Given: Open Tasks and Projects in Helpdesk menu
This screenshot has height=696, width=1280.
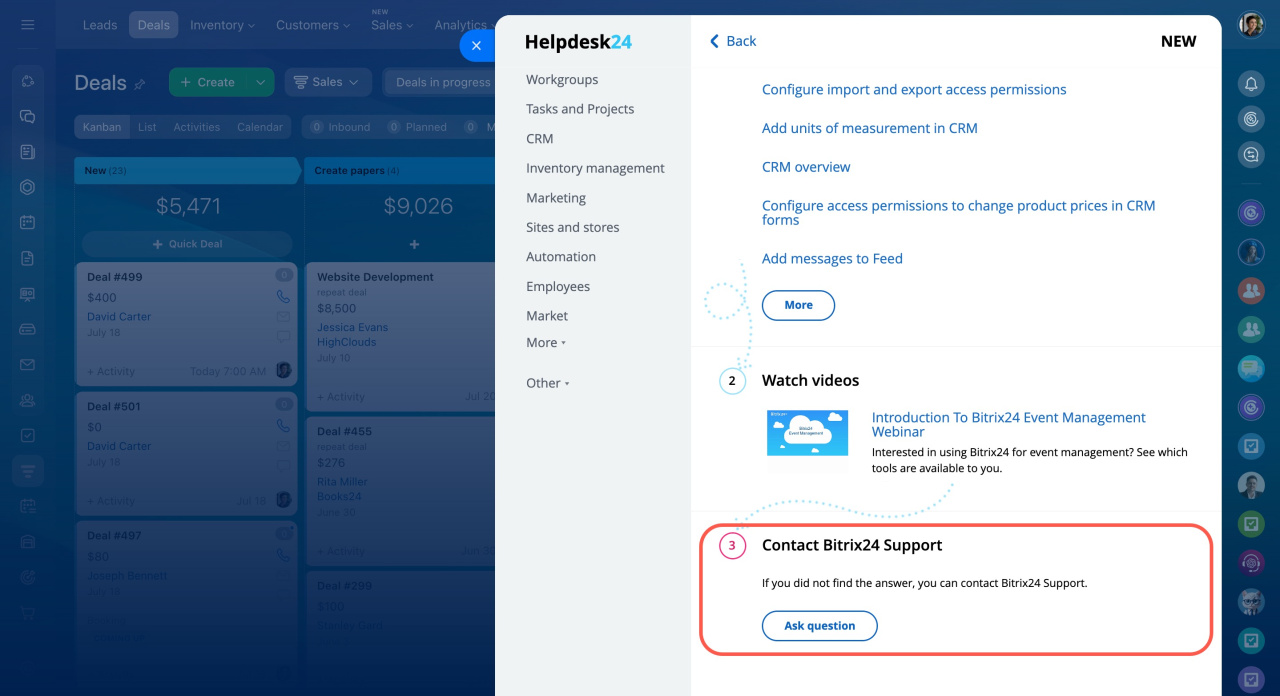Looking at the screenshot, I should tap(580, 109).
